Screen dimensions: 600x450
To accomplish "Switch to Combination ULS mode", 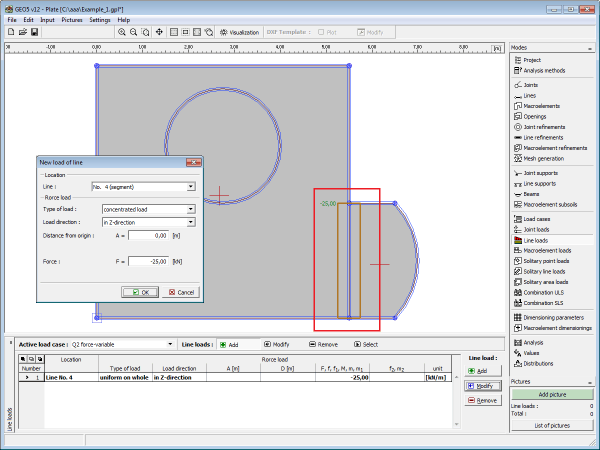I will point(539,292).
